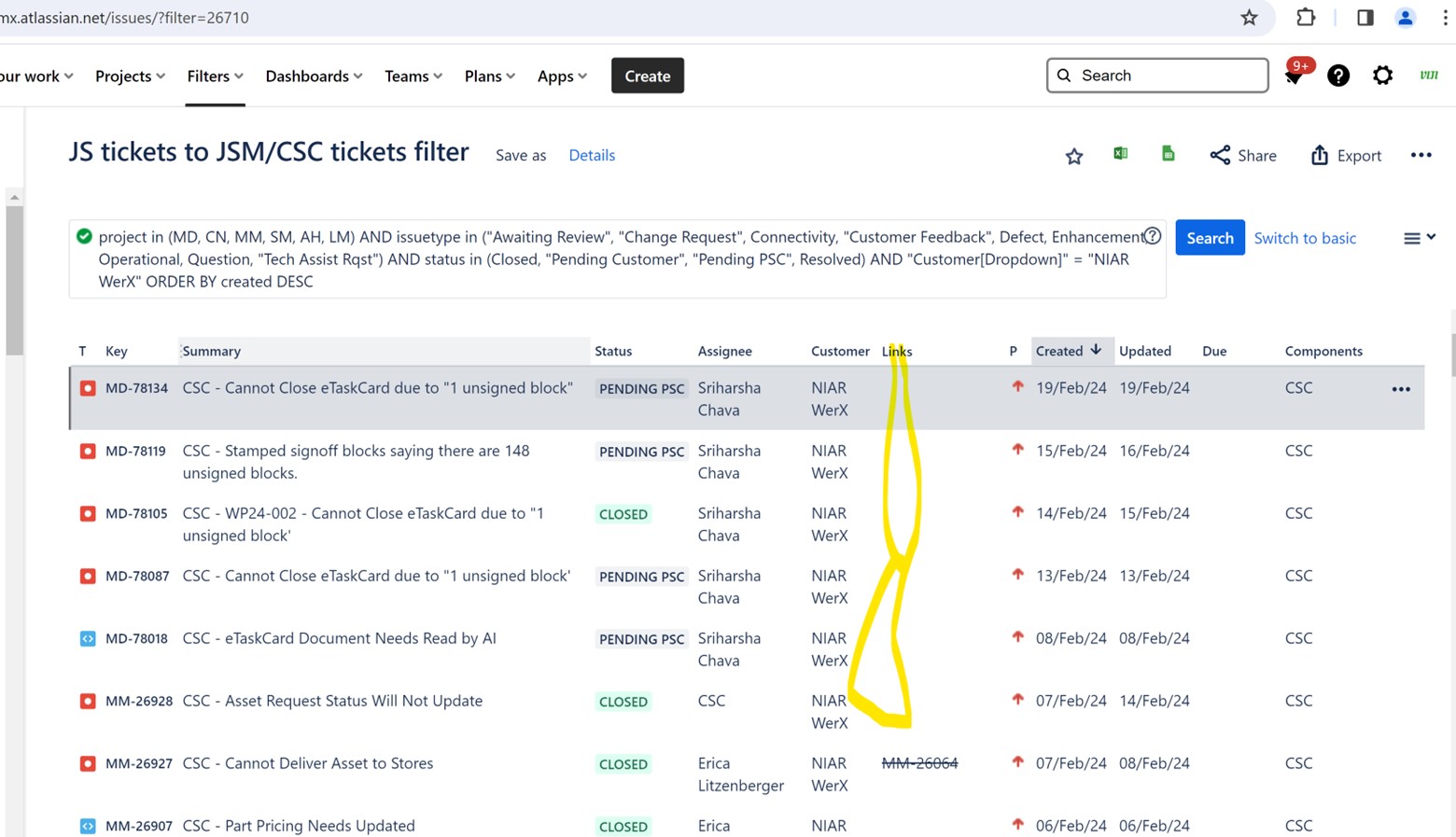Click the Create button
Viewport: 1456px width, 837px height.
648,76
